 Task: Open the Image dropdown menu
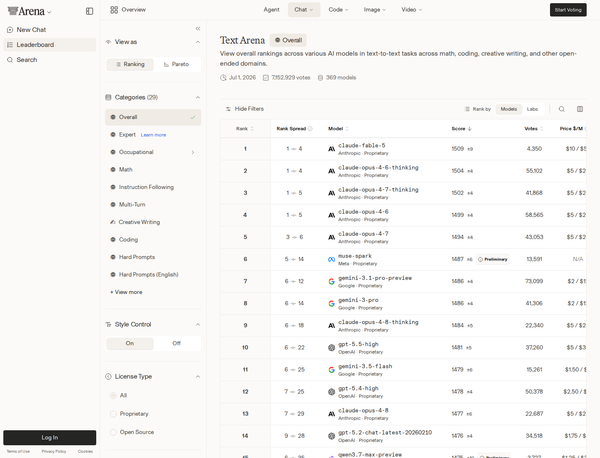(x=375, y=10)
